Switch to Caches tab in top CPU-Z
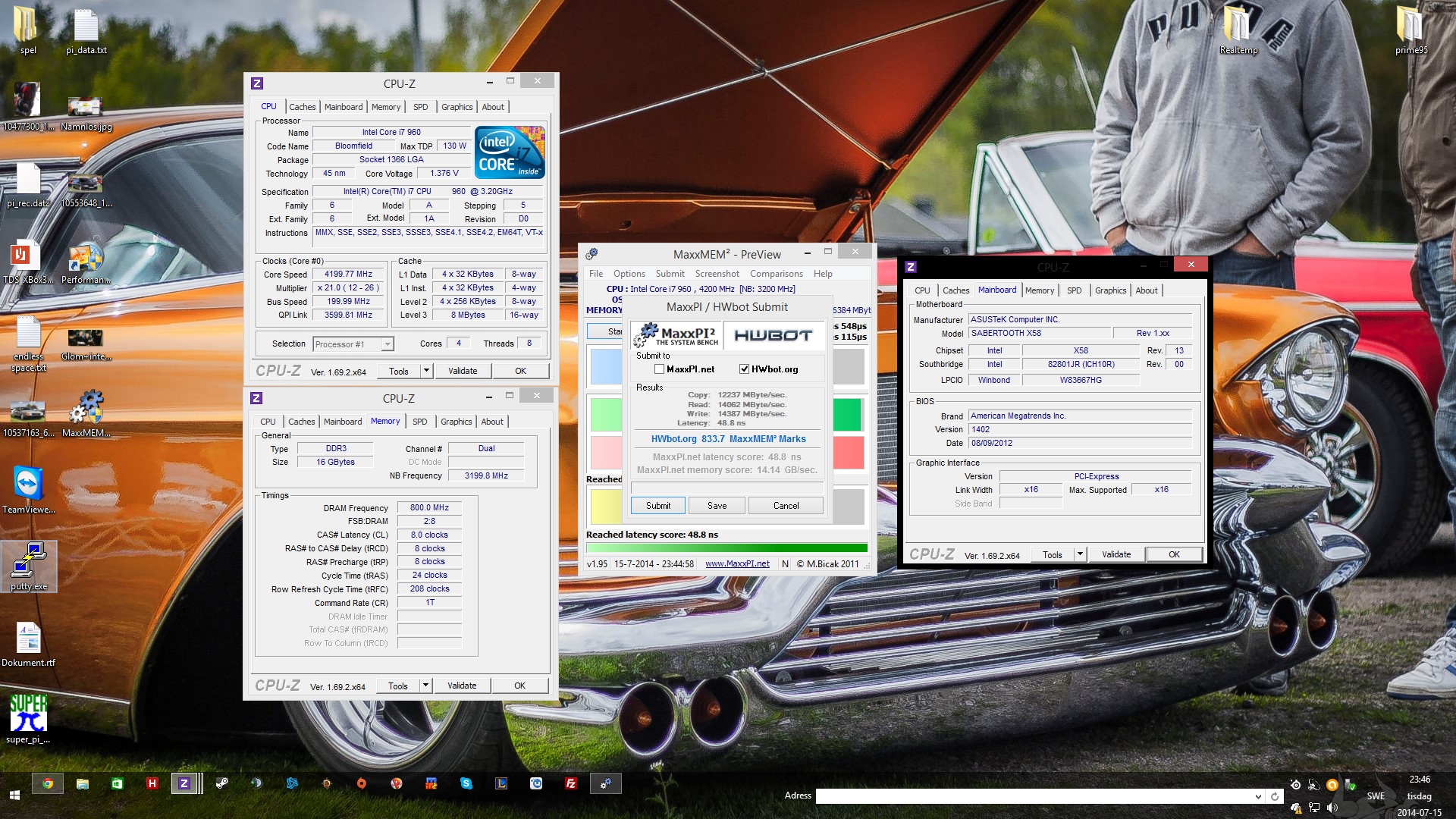Screen dimensions: 1456x819 [x=302, y=107]
